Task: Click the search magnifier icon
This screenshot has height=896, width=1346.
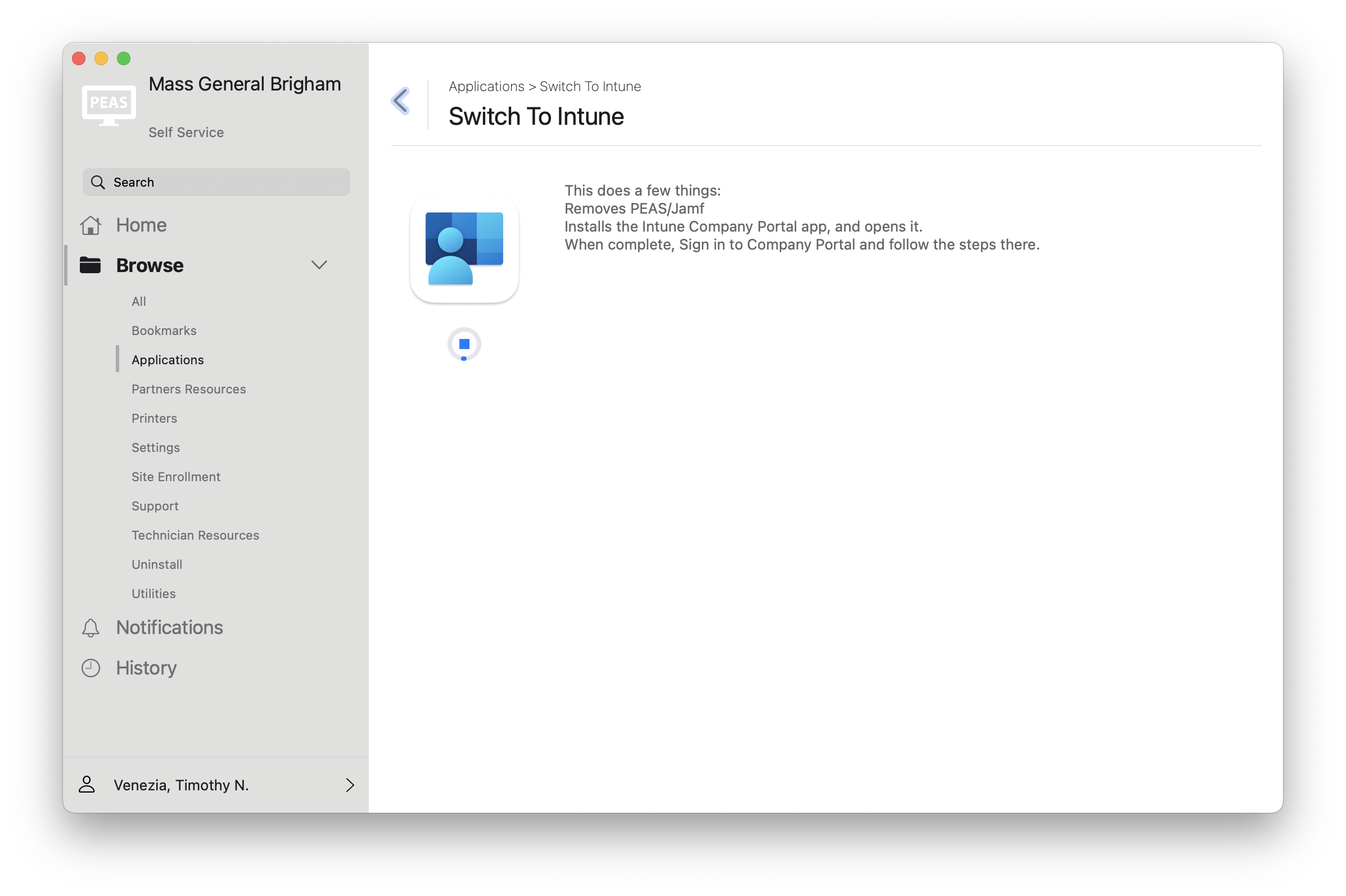Action: (98, 182)
